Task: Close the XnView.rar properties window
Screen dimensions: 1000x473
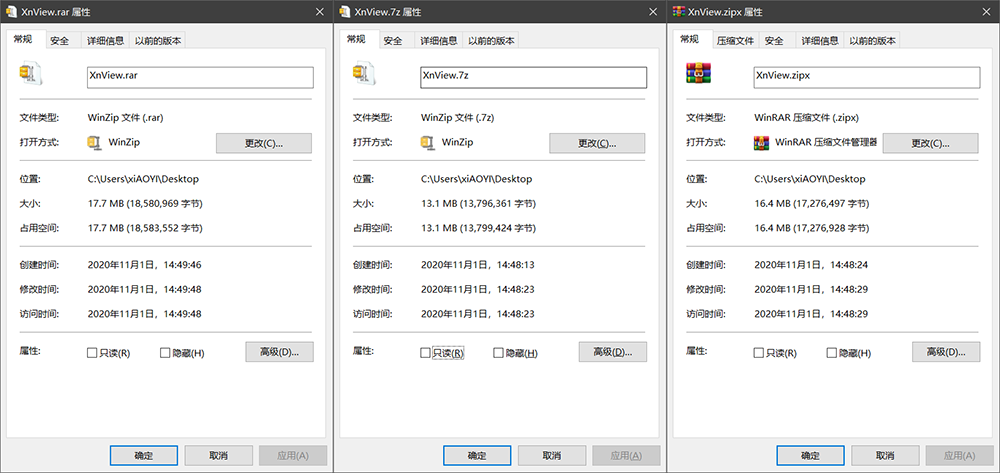Action: pos(320,11)
